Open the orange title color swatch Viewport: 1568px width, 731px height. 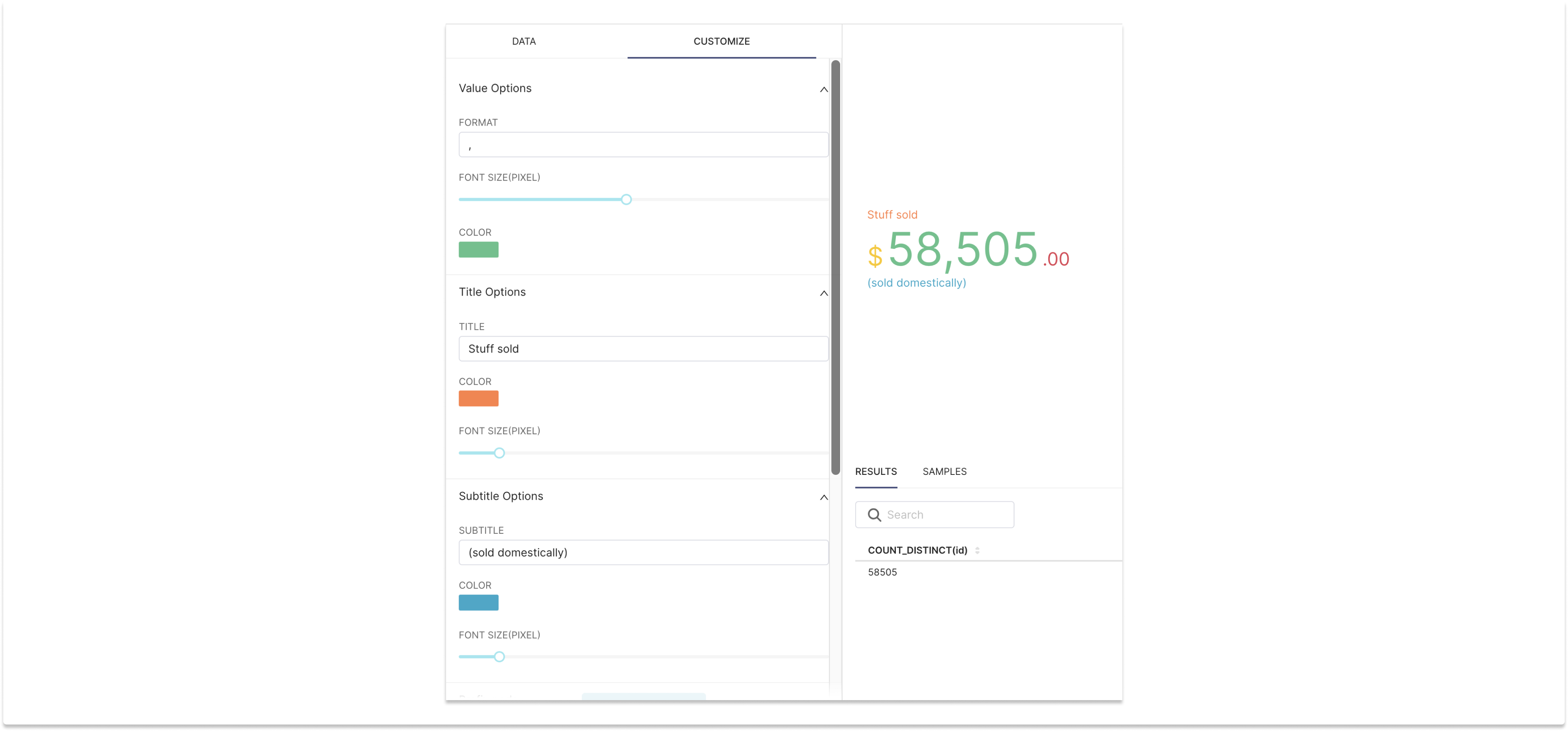point(479,399)
